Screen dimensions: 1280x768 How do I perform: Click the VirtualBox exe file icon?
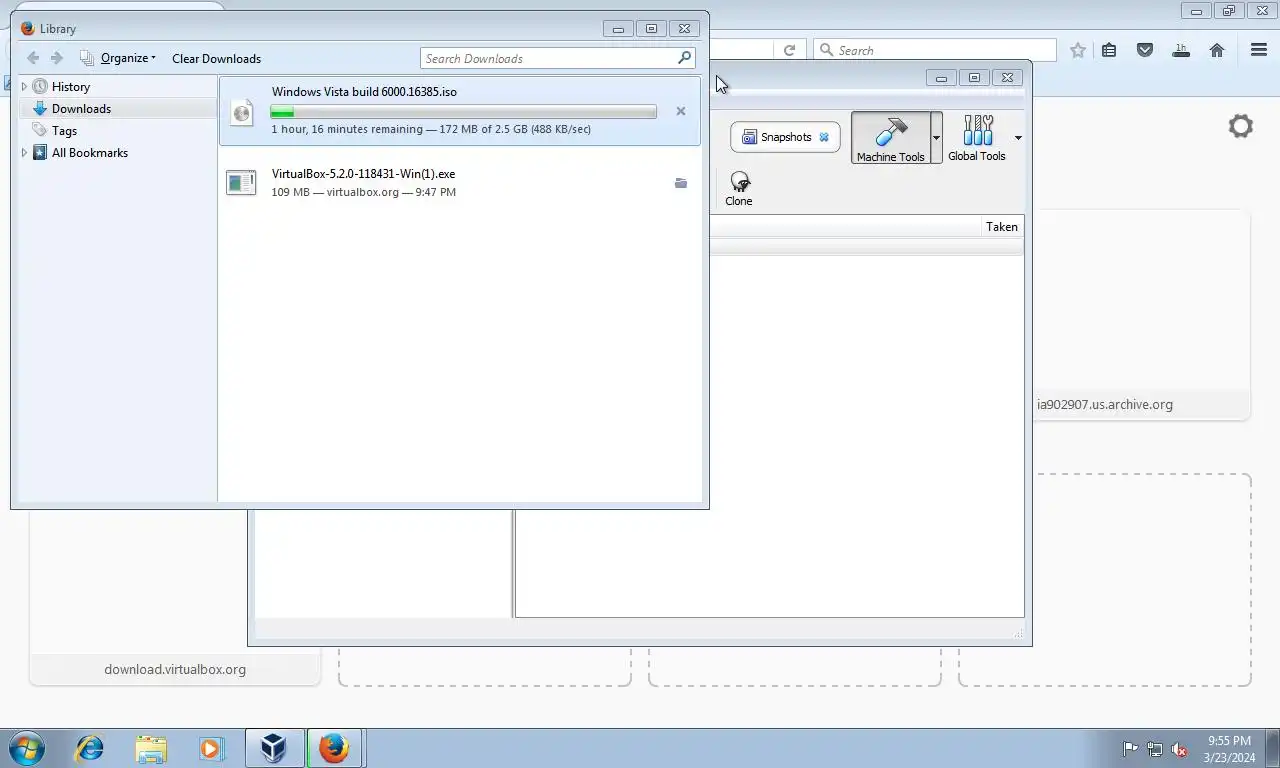click(241, 183)
